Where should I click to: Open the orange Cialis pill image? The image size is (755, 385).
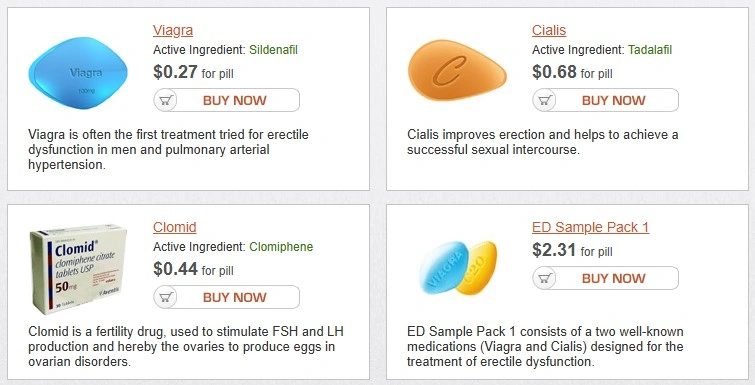coord(457,70)
